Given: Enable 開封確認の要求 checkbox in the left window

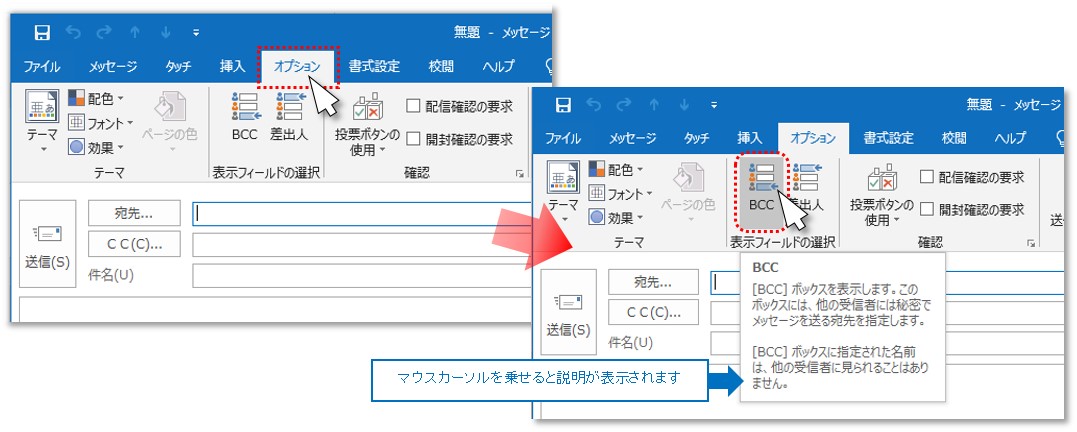Looking at the screenshot, I should [x=413, y=139].
